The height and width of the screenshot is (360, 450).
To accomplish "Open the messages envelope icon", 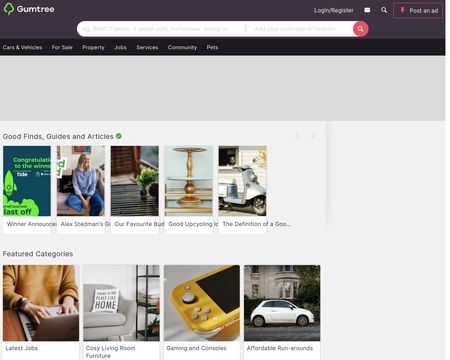I will (x=367, y=10).
